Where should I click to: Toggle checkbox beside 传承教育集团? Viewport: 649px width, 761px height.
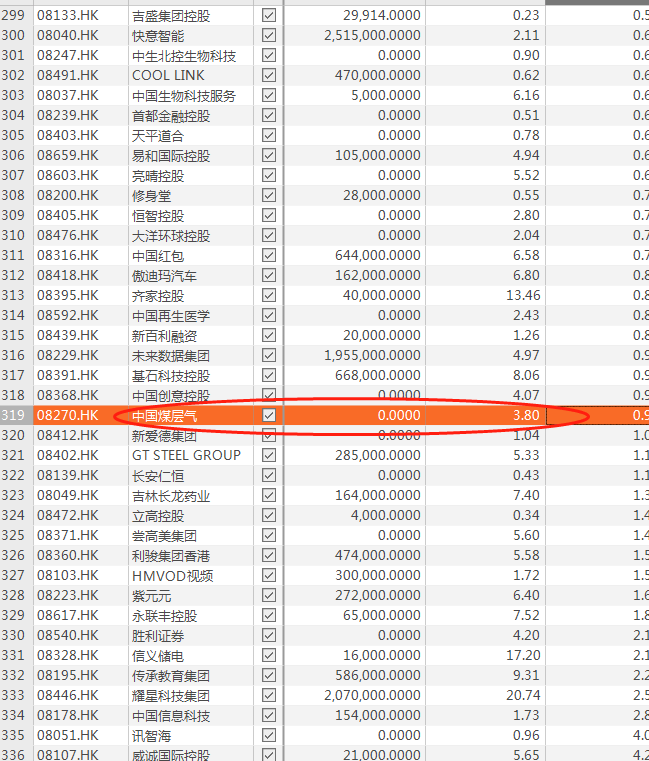pos(269,675)
